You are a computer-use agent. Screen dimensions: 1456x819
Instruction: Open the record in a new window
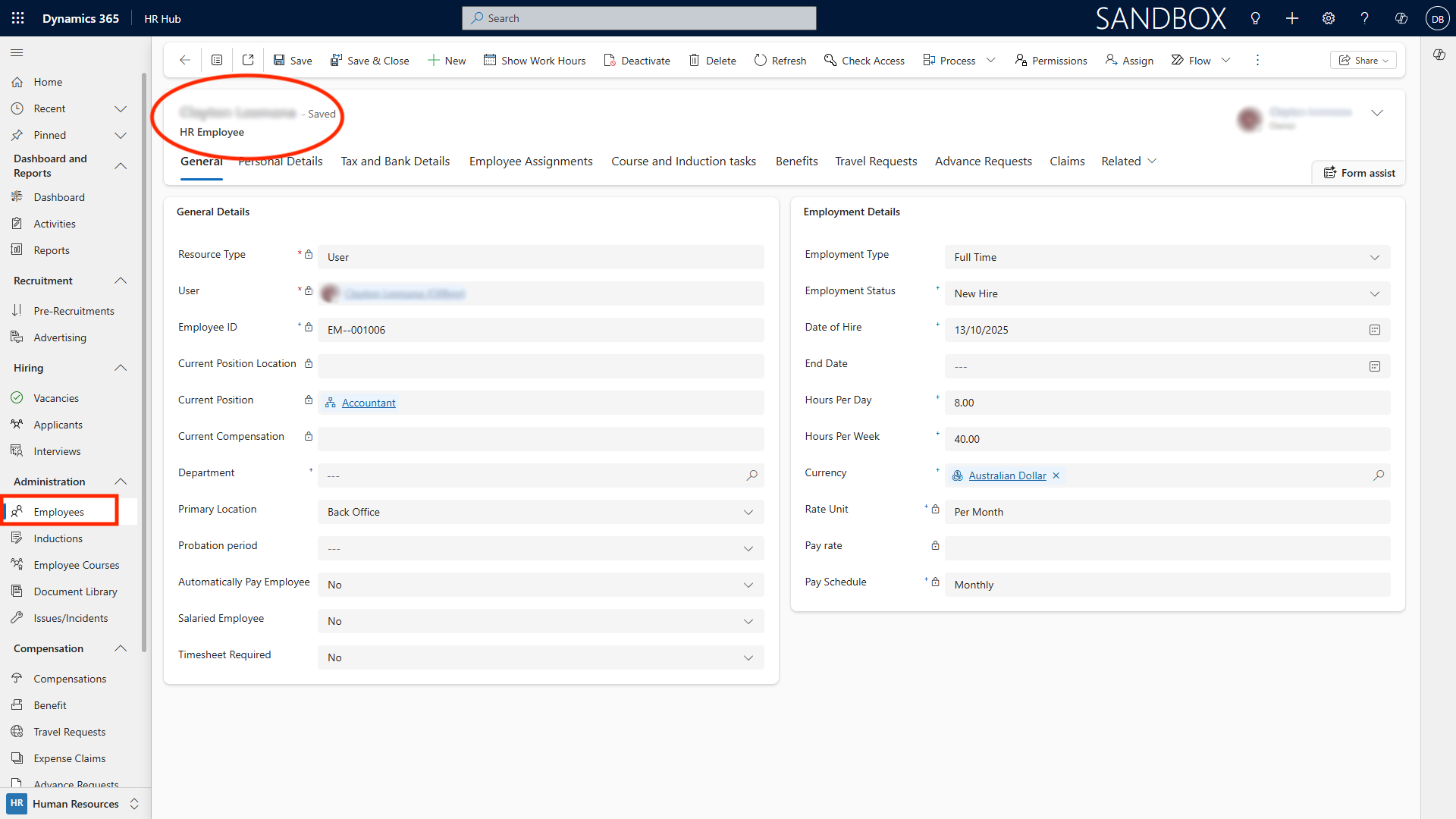[x=248, y=61]
